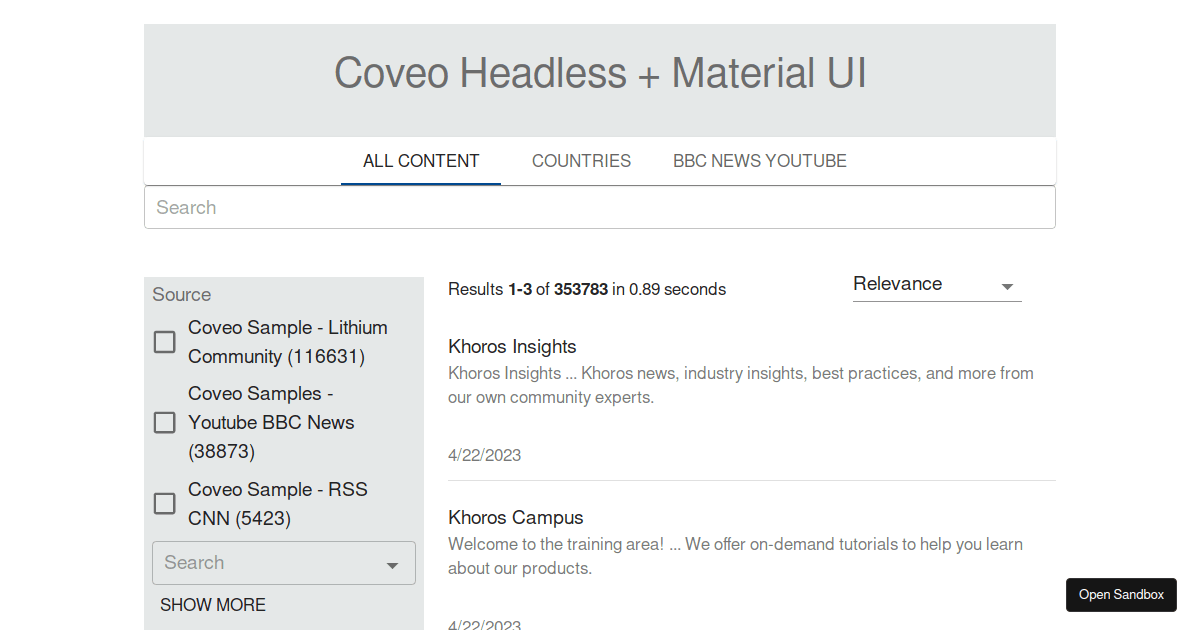Switch to the COUNTRIES tab

(581, 161)
